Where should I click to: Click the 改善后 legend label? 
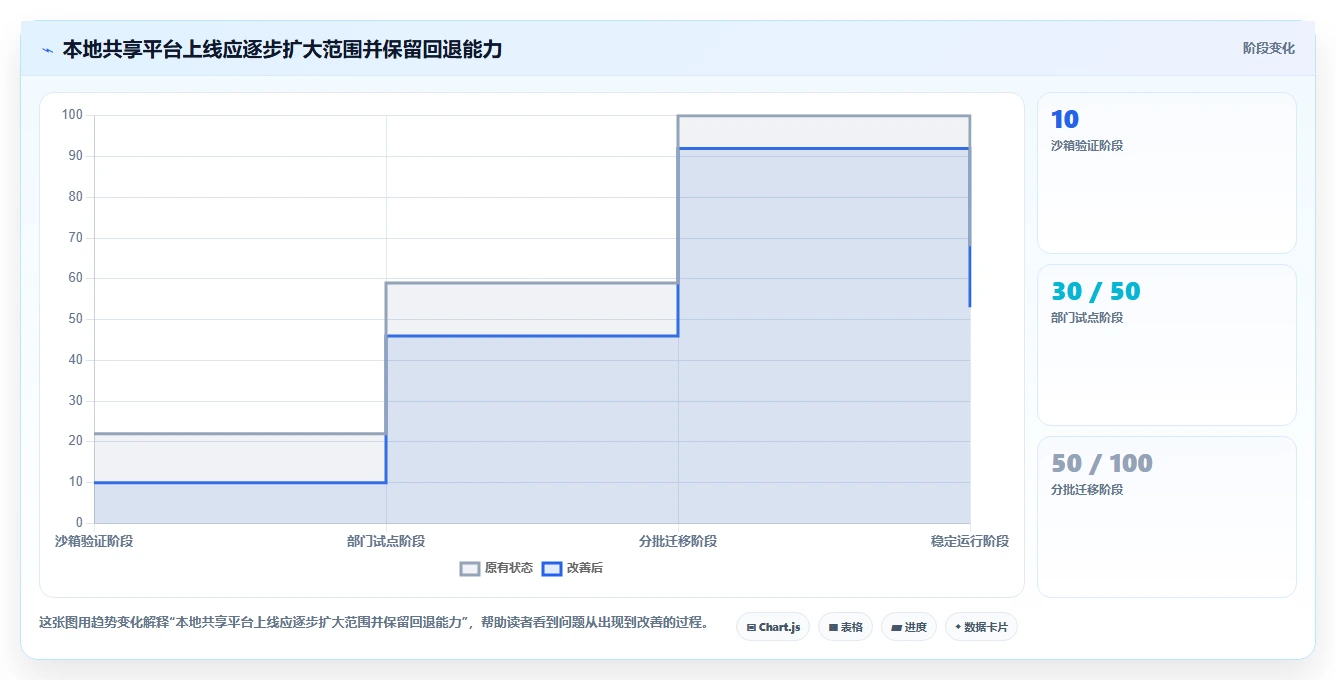585,568
